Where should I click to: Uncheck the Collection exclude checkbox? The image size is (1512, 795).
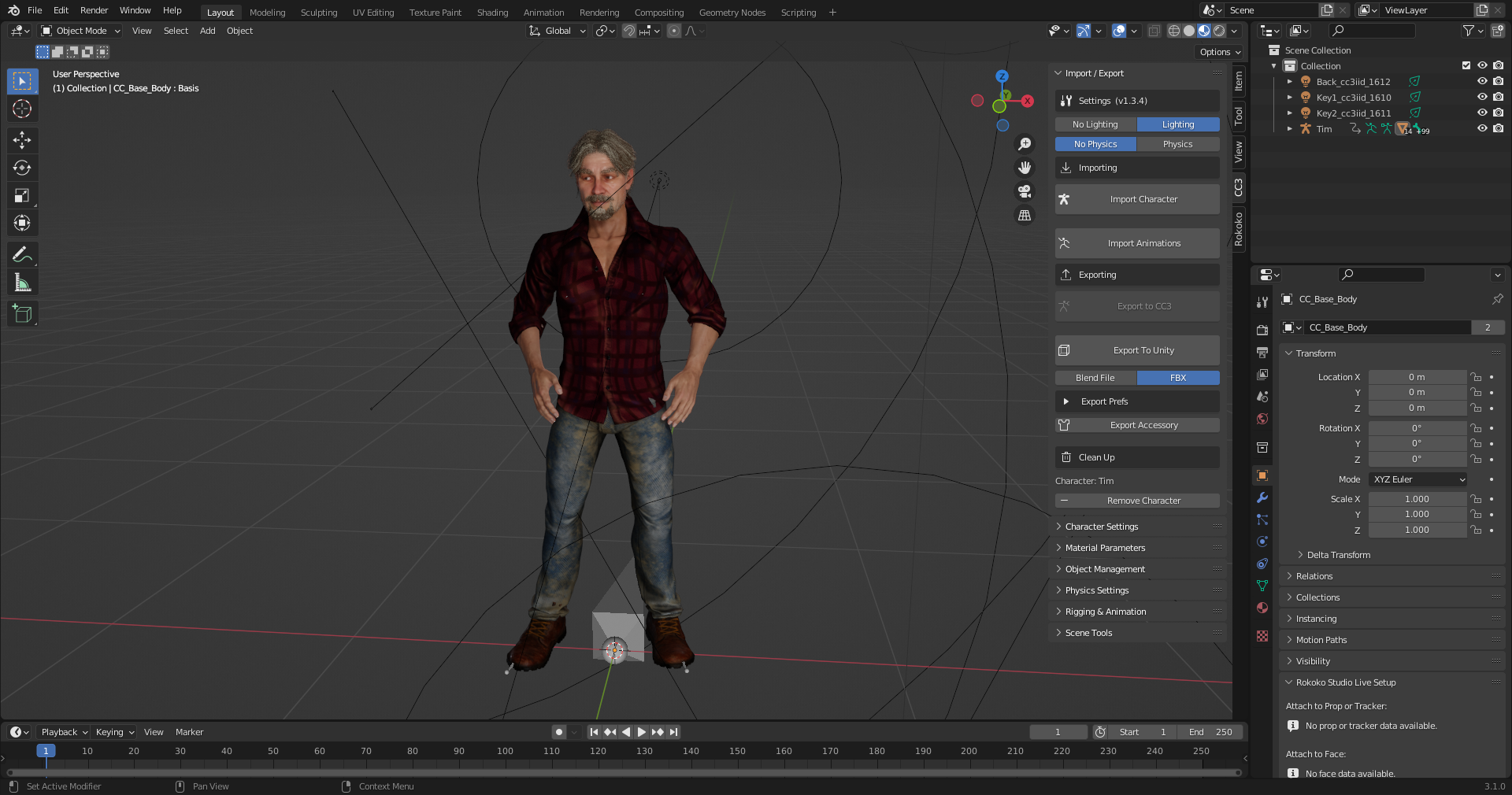point(1466,65)
